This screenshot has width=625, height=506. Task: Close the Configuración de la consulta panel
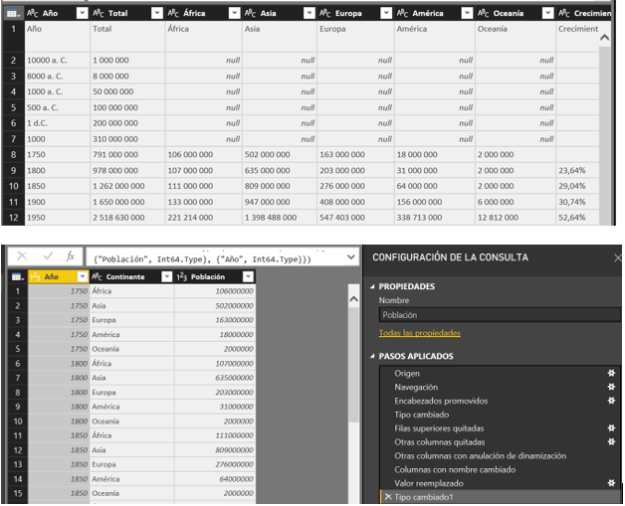coord(616,257)
